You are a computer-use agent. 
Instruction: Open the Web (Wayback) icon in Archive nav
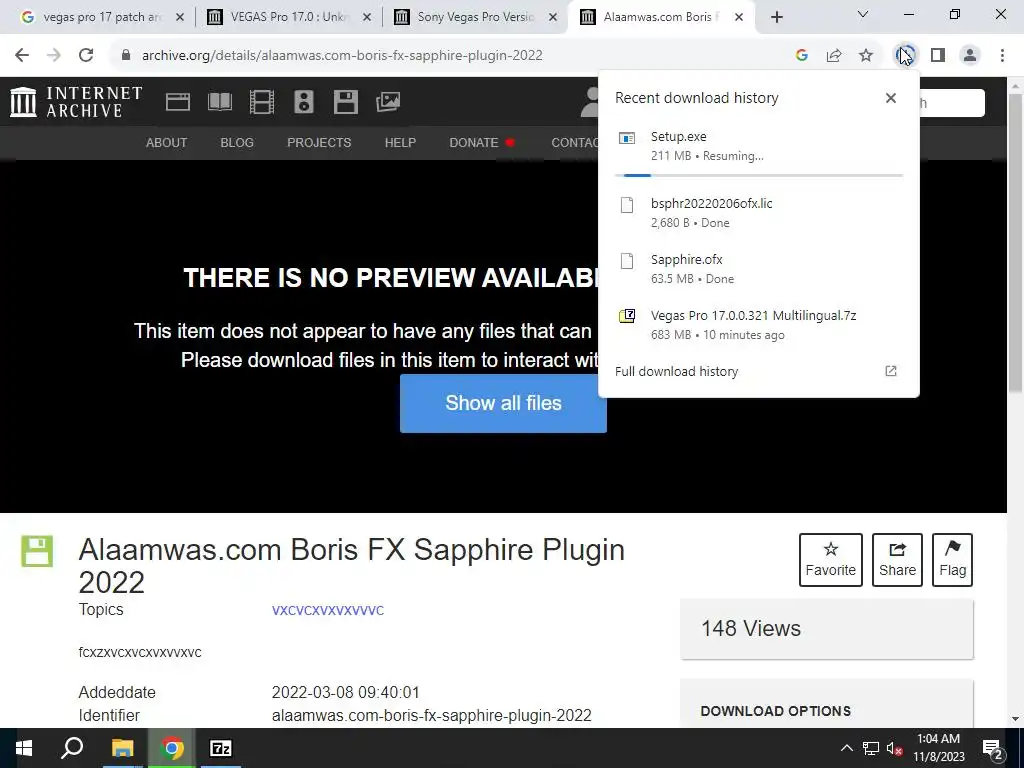pos(178,102)
